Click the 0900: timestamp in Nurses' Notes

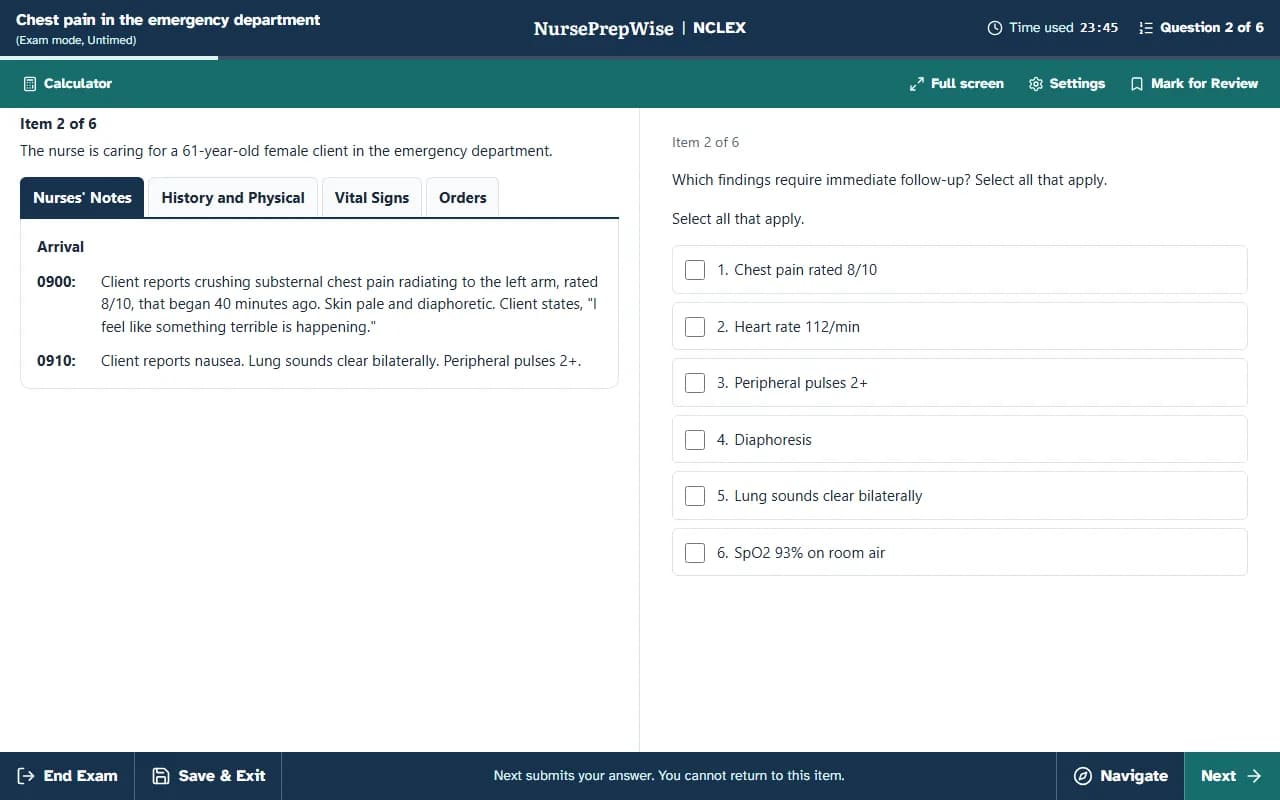56,282
